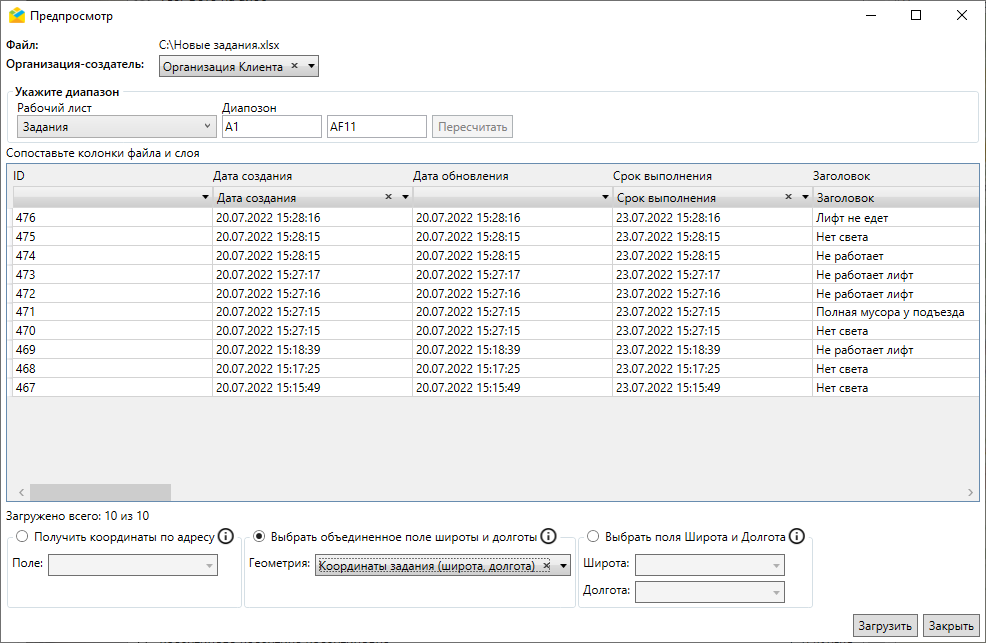Image resolution: width=986 pixels, height=643 pixels.
Task: Click the right arrow of horizontal scrollbar
Action: (x=971, y=493)
